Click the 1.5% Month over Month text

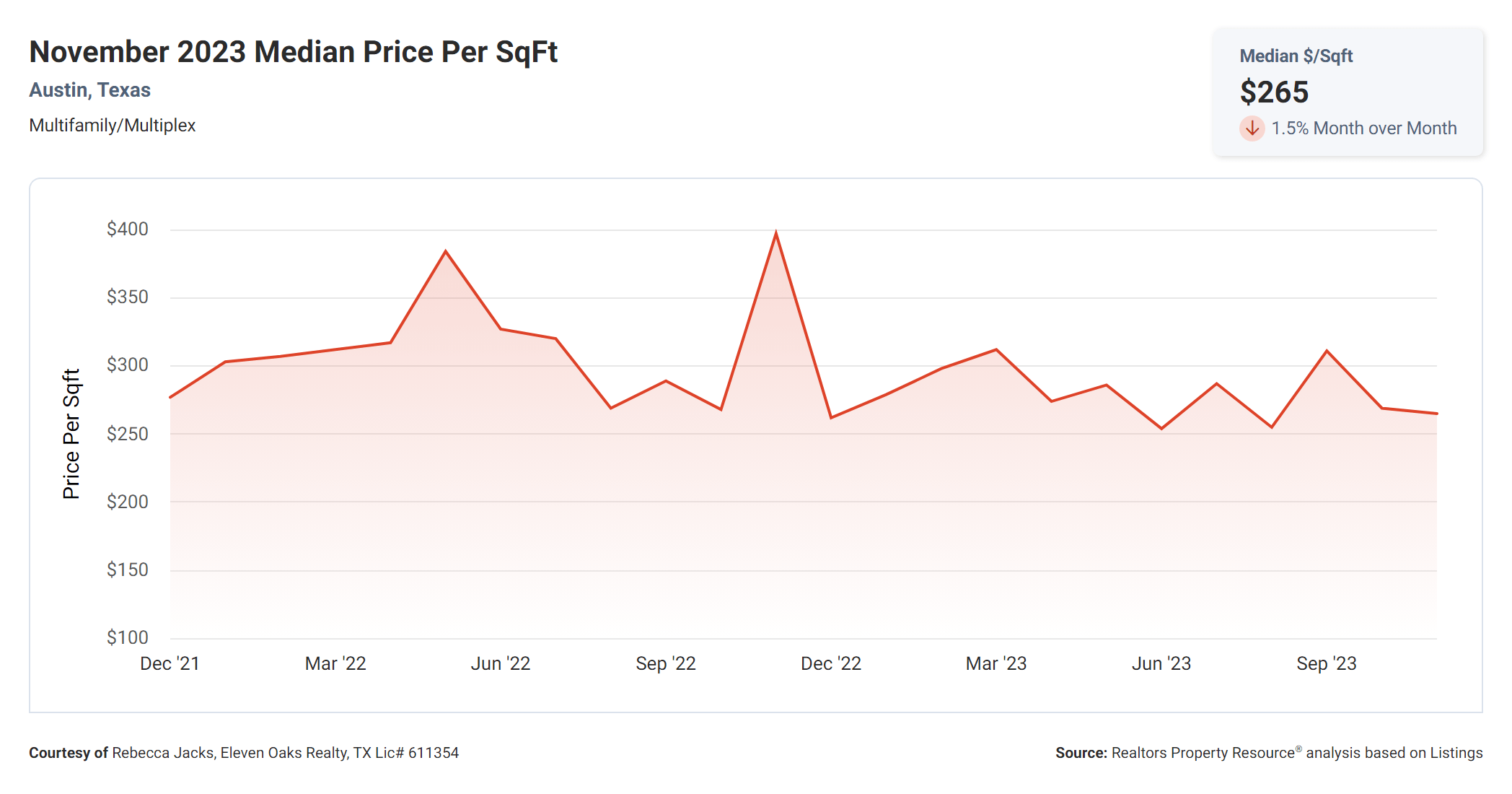click(x=1363, y=128)
